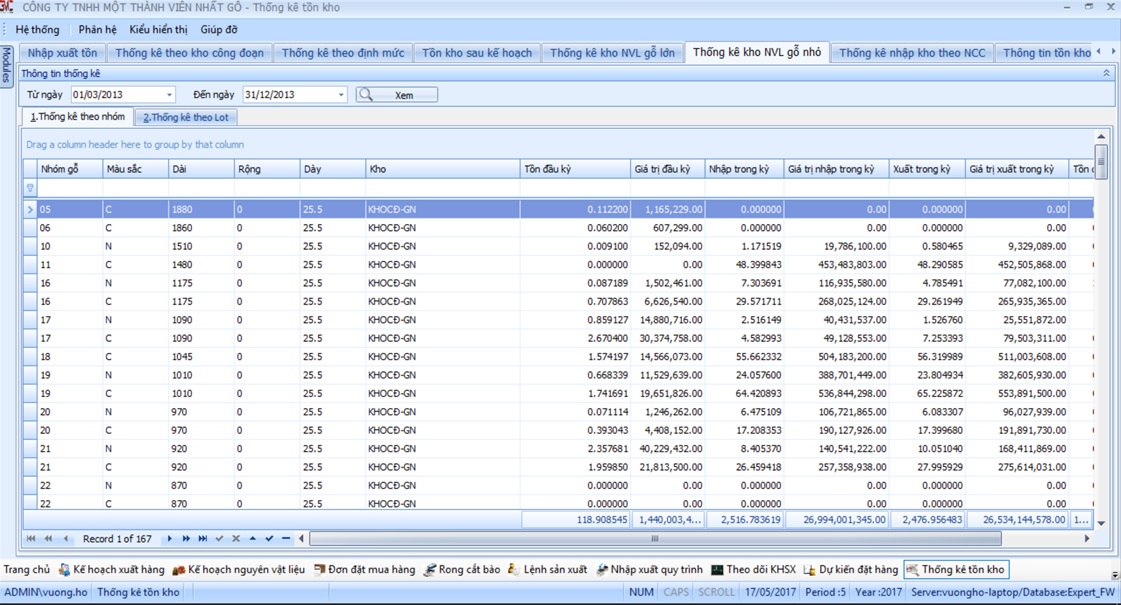Screen dimensions: 1121x605
Task: Click horizontal scrollbar right arrow
Action: 1087,538
